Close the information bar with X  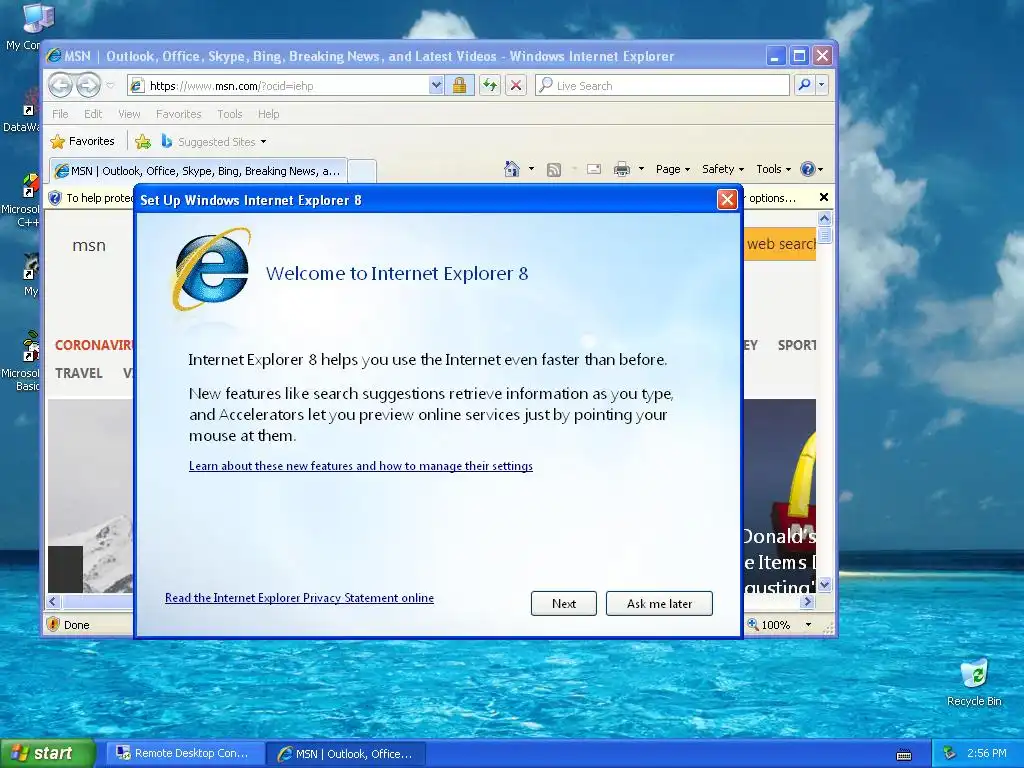point(824,197)
